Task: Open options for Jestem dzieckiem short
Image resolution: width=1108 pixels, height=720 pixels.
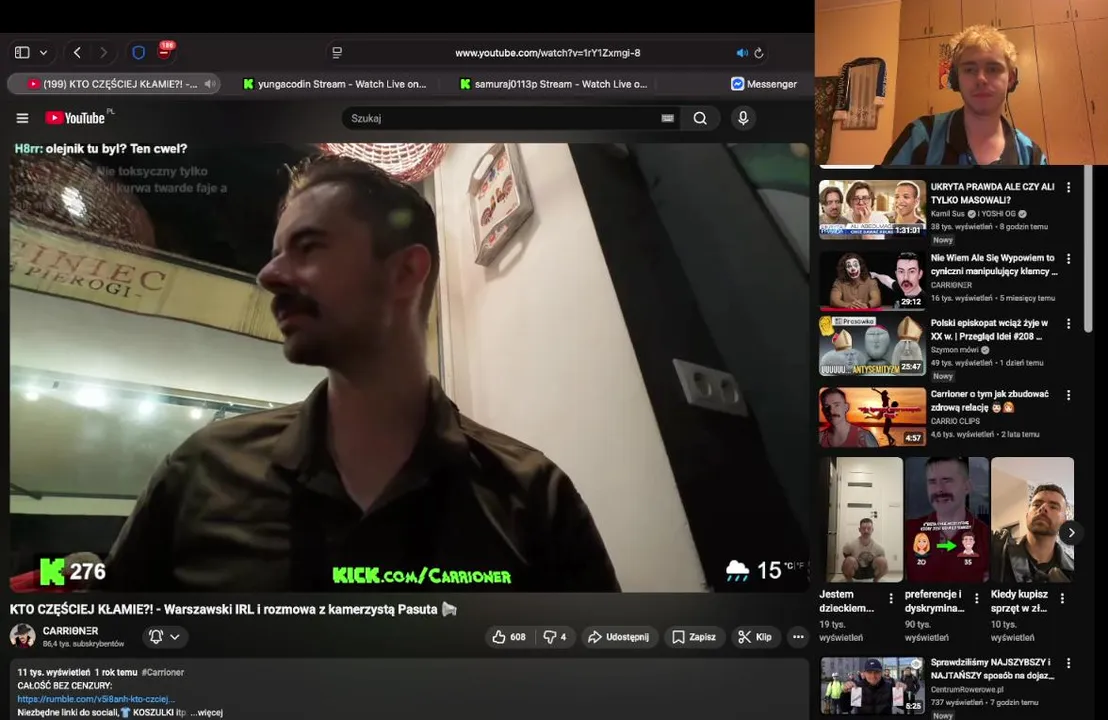Action: coord(891,598)
